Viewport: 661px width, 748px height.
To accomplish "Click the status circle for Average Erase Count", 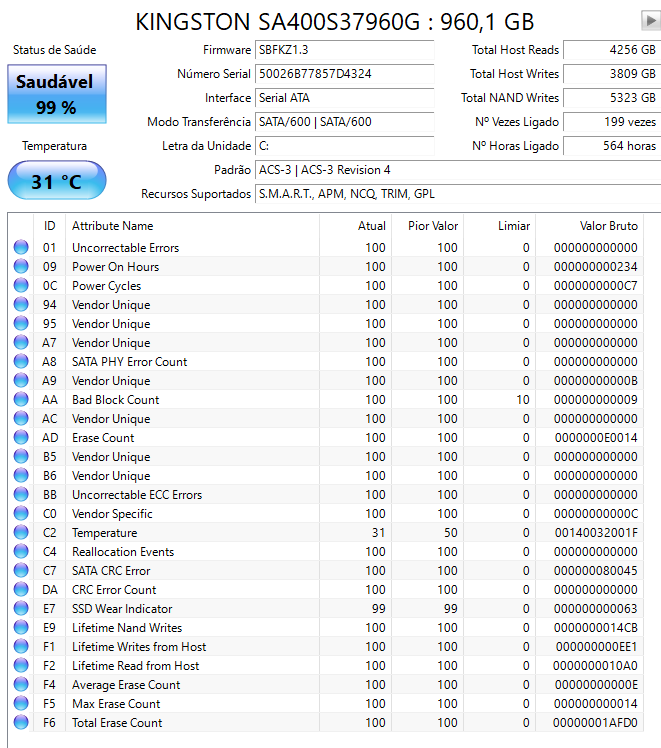I will tap(21, 685).
